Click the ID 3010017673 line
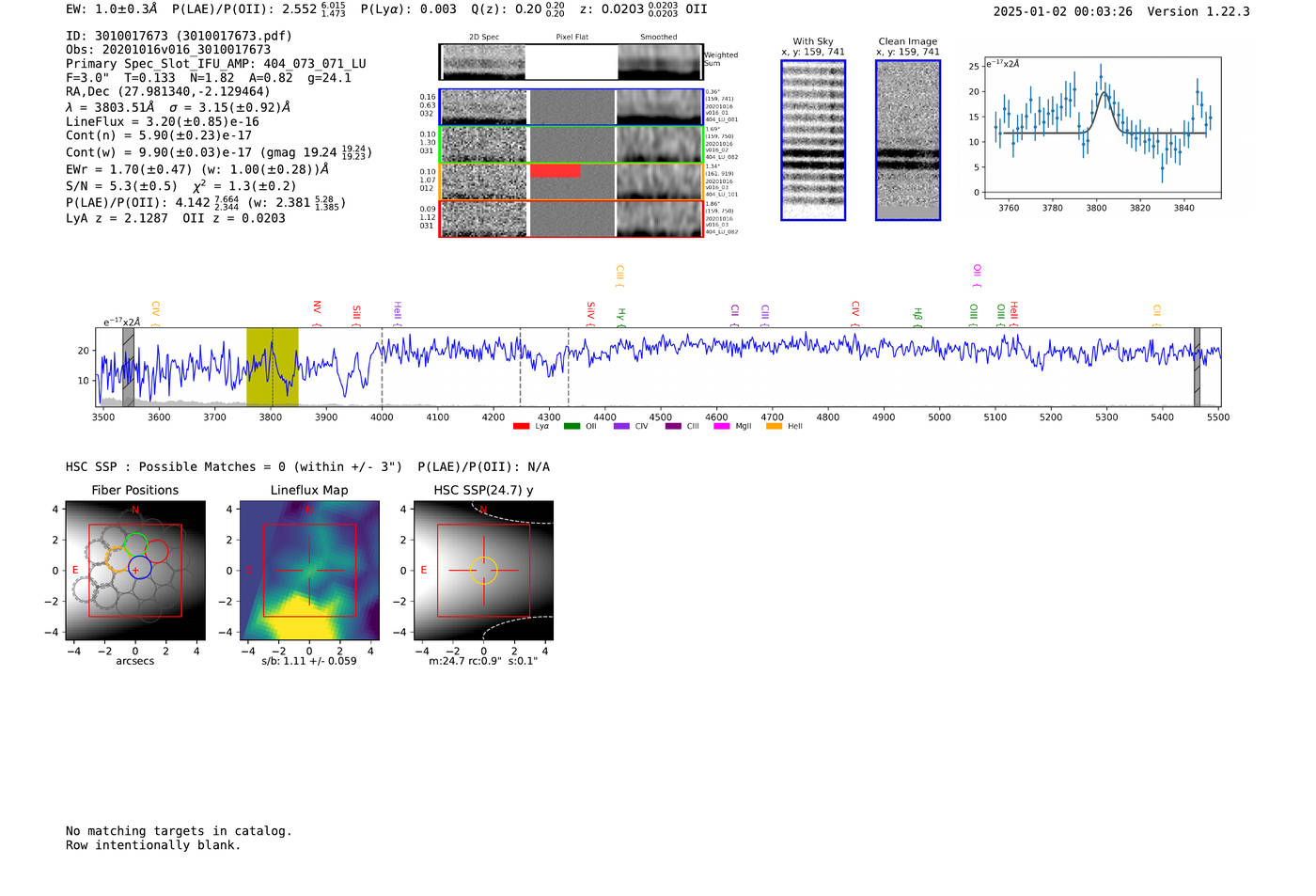Screen dimensions: 1316x896 179,36
